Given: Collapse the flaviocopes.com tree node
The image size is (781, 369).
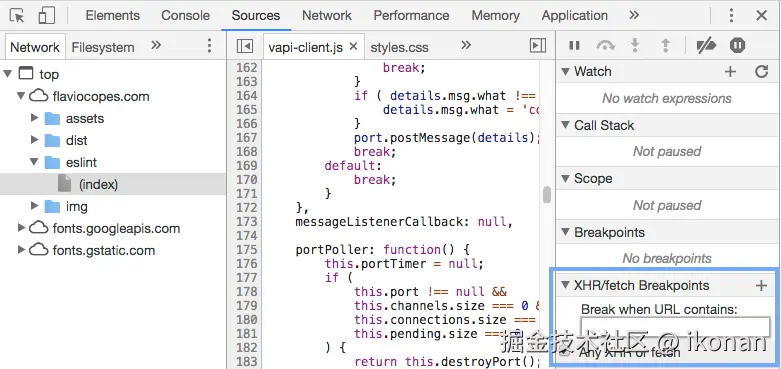Looking at the screenshot, I should click(20, 96).
